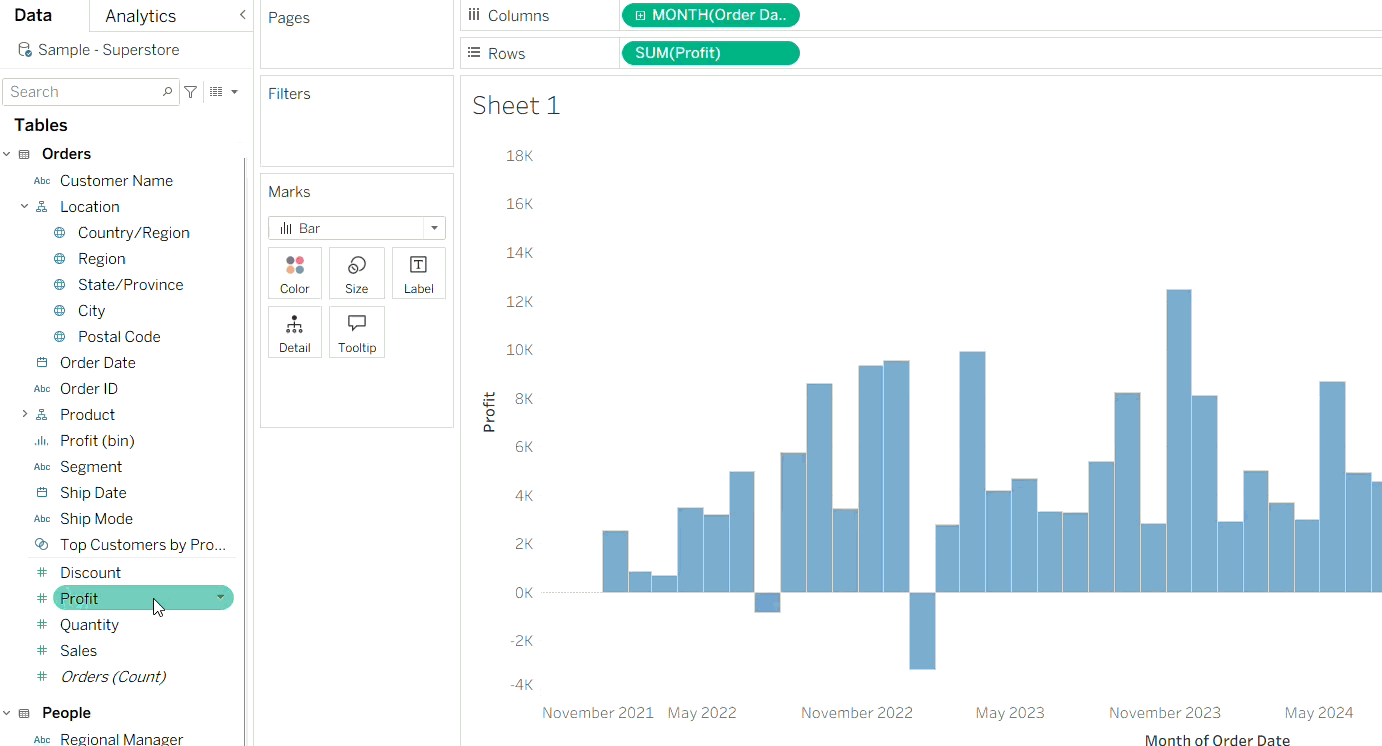Collapse the Location hierarchy
The image size is (1382, 746).
[25, 207]
